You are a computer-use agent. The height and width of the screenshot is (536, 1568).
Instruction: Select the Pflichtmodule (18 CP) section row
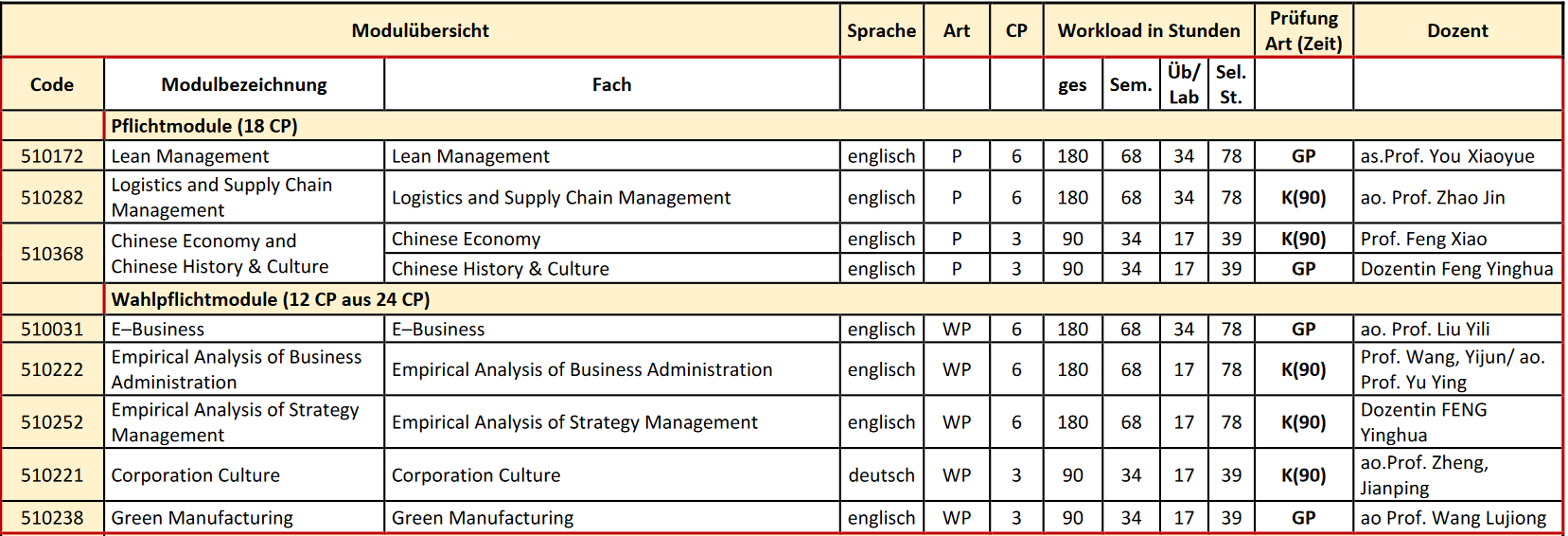(204, 126)
